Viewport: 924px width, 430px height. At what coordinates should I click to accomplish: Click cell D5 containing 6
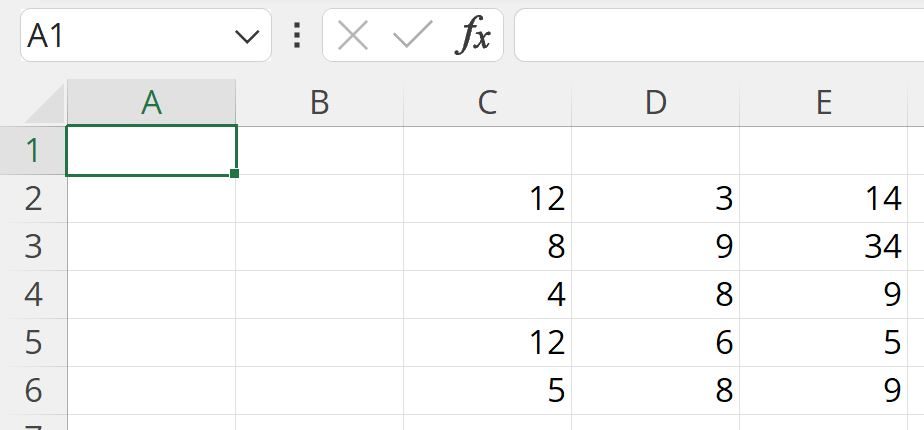tap(655, 342)
